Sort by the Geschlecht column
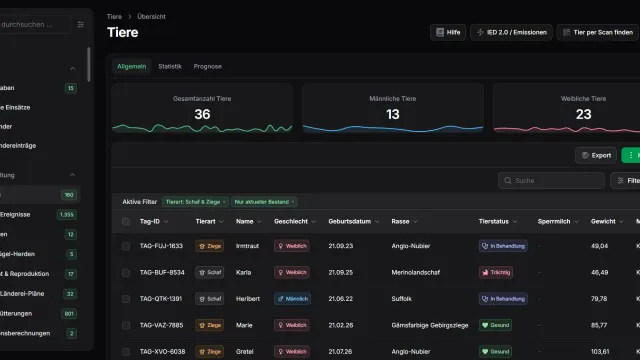The width and height of the screenshot is (640, 360). 295,222
